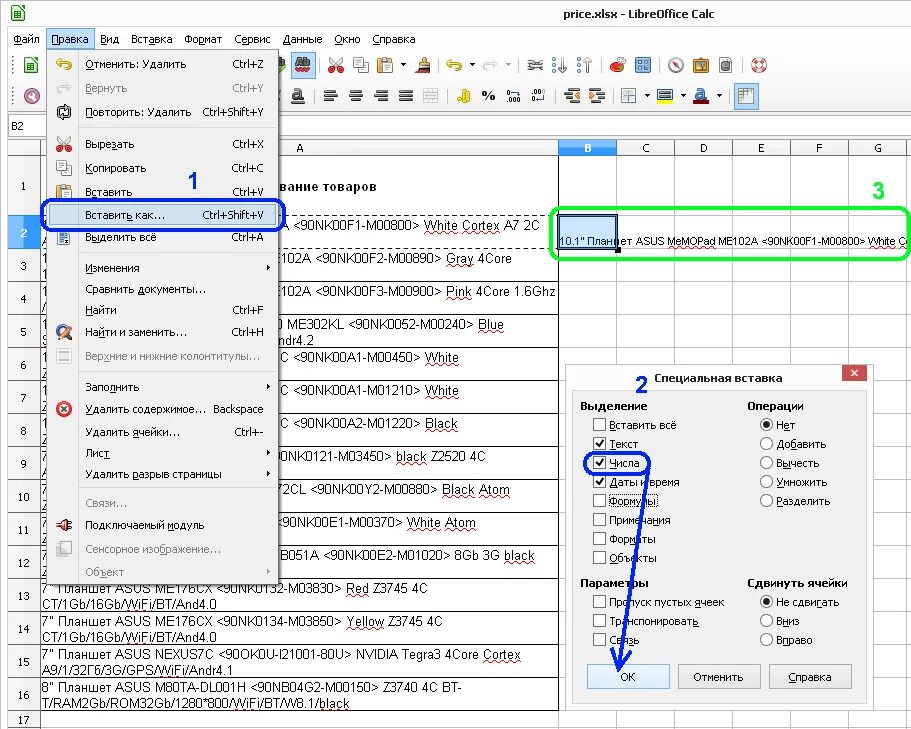Click OK in Специальная вставка dialog
The image size is (911, 729).
[628, 677]
